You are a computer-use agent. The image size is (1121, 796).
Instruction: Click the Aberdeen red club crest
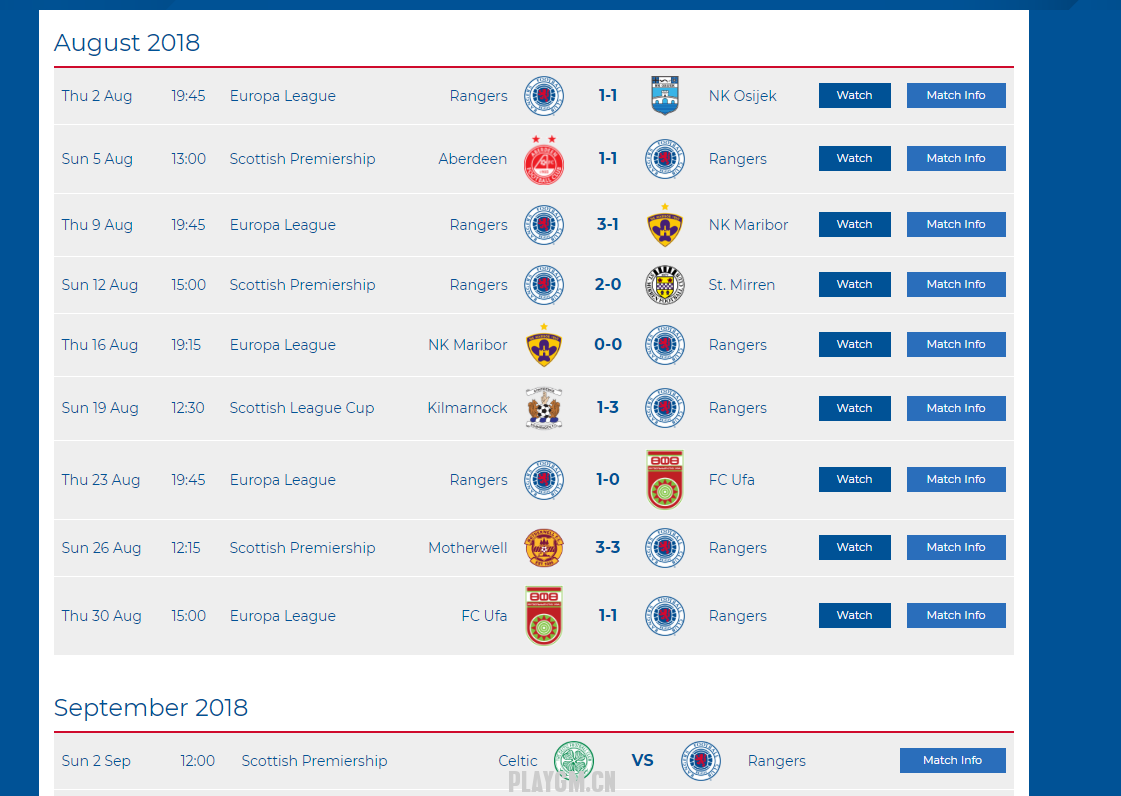(543, 160)
